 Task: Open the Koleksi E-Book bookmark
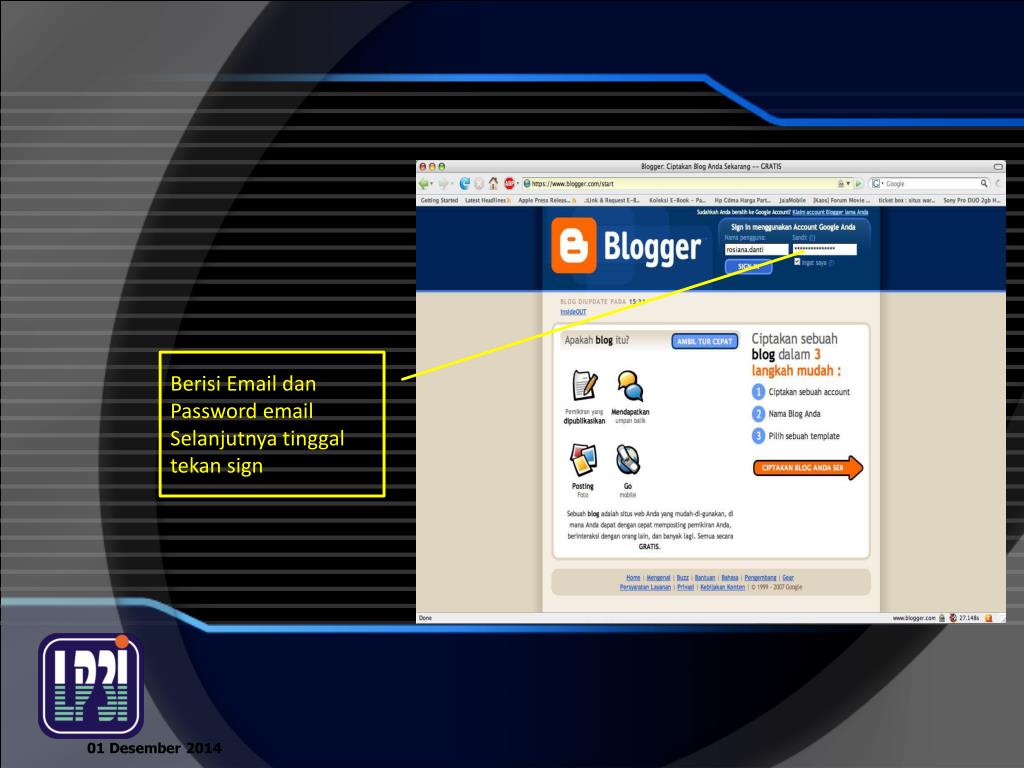tap(677, 200)
